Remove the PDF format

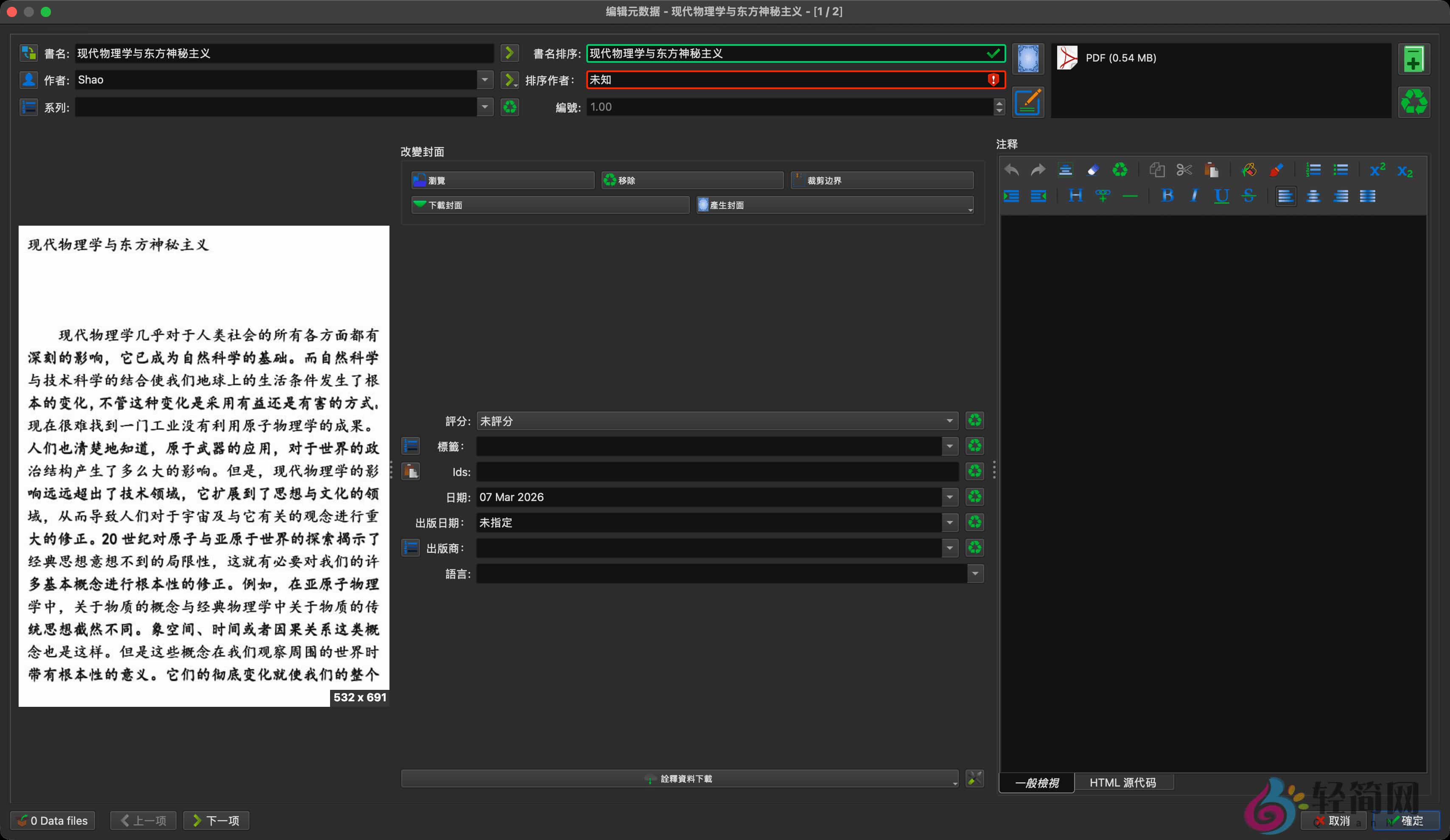[1414, 102]
